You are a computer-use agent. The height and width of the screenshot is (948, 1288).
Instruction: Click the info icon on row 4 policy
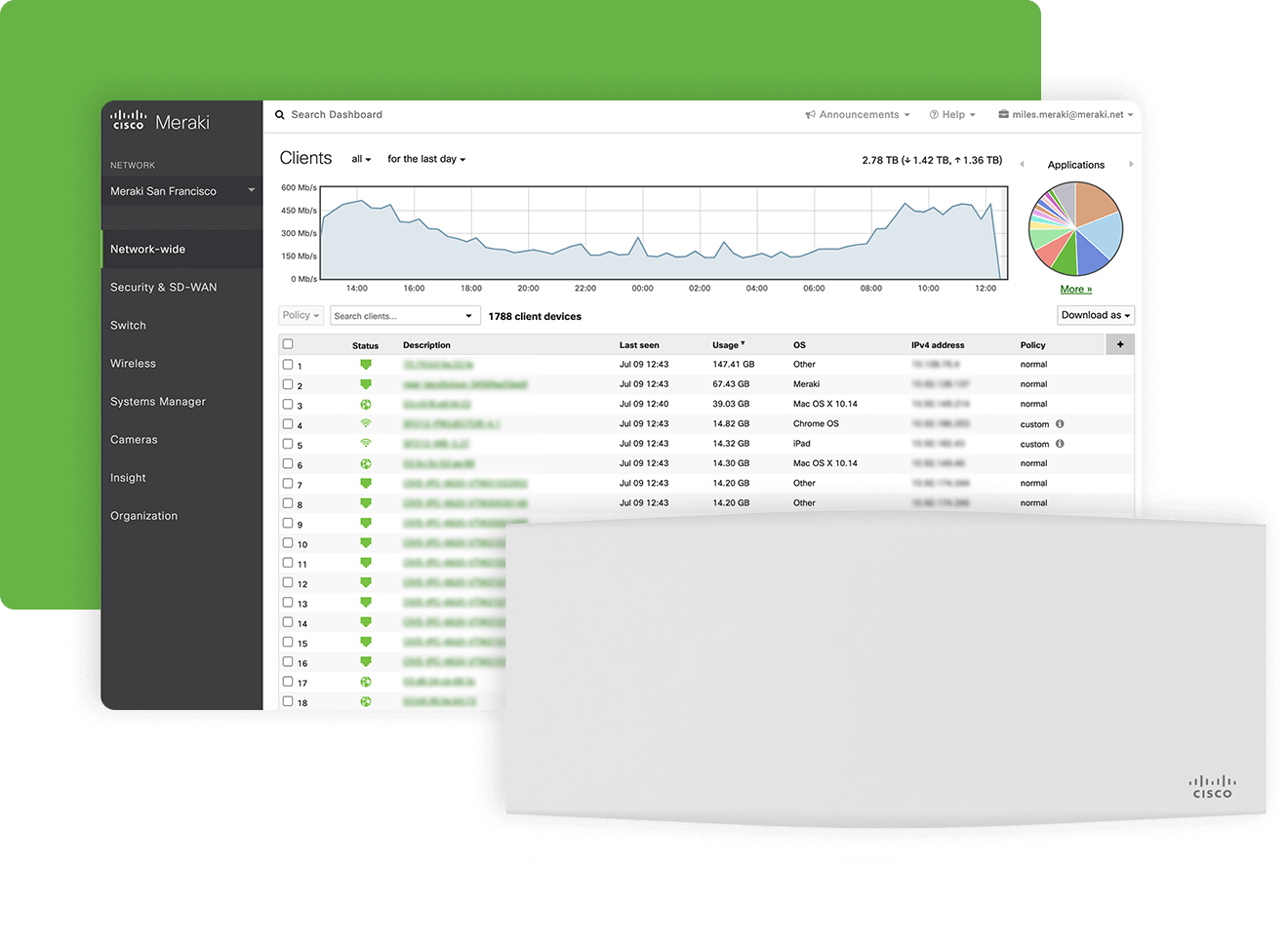1060,424
